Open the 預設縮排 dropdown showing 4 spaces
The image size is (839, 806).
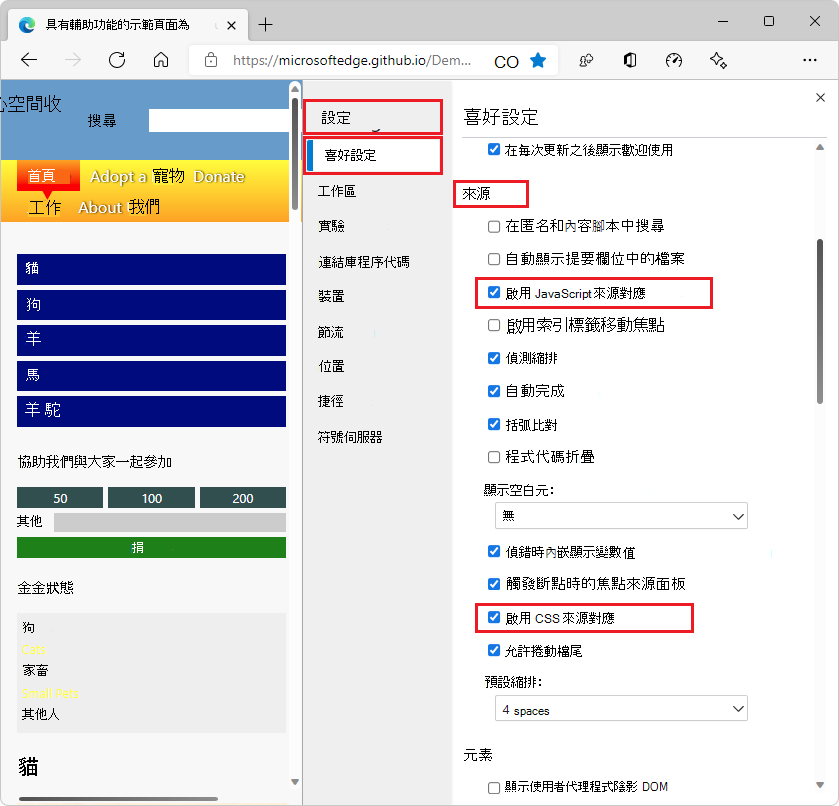tap(621, 708)
